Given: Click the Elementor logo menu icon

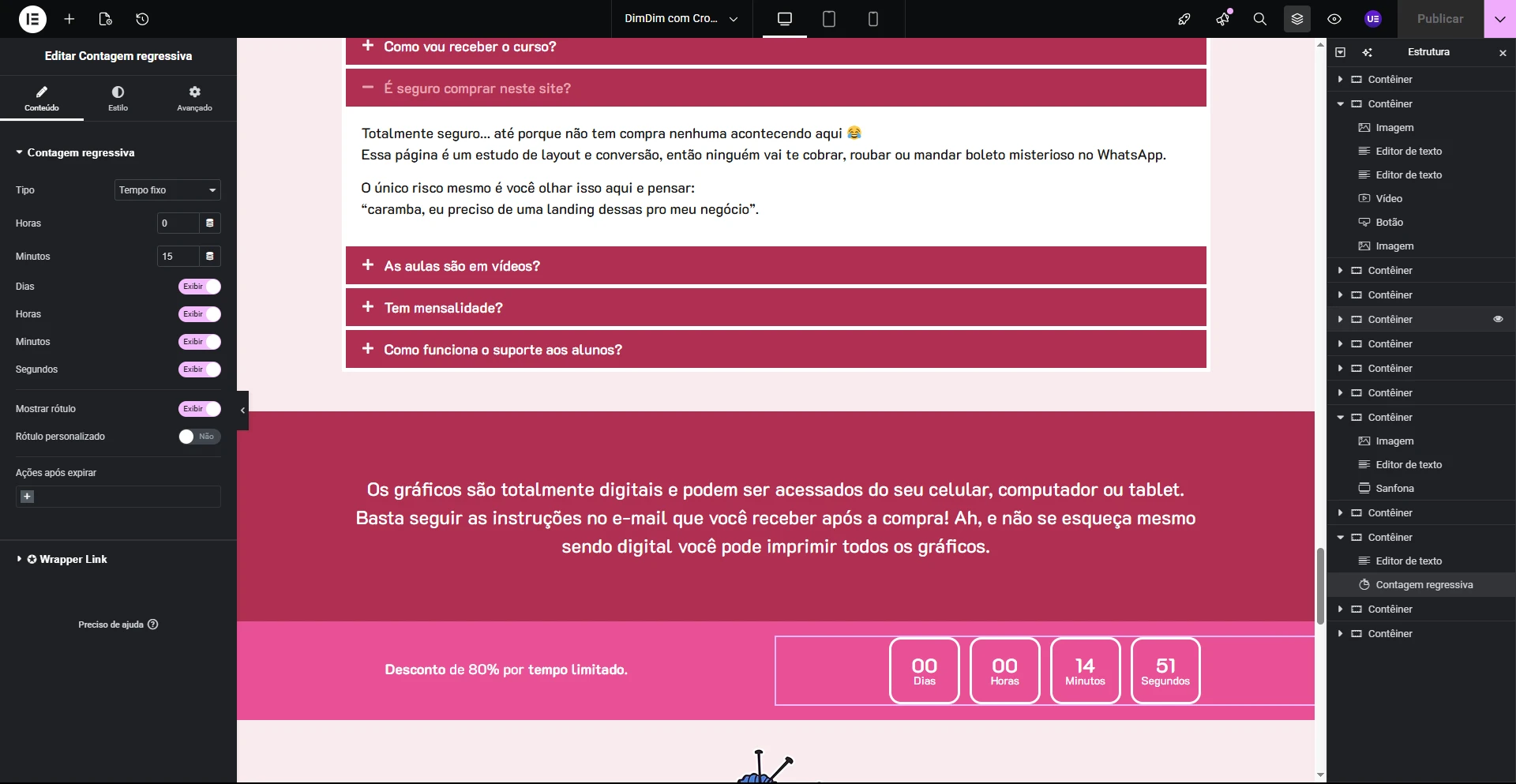Looking at the screenshot, I should [32, 19].
